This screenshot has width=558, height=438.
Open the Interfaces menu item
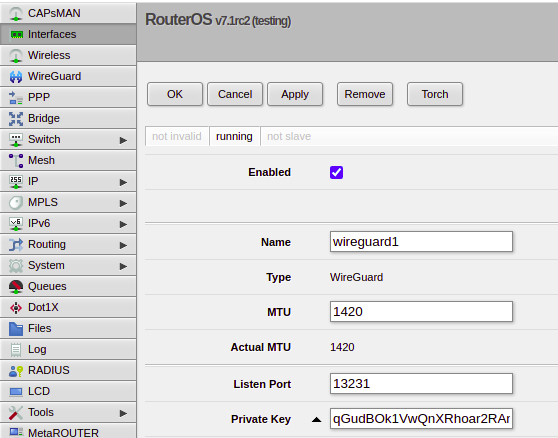click(68, 34)
